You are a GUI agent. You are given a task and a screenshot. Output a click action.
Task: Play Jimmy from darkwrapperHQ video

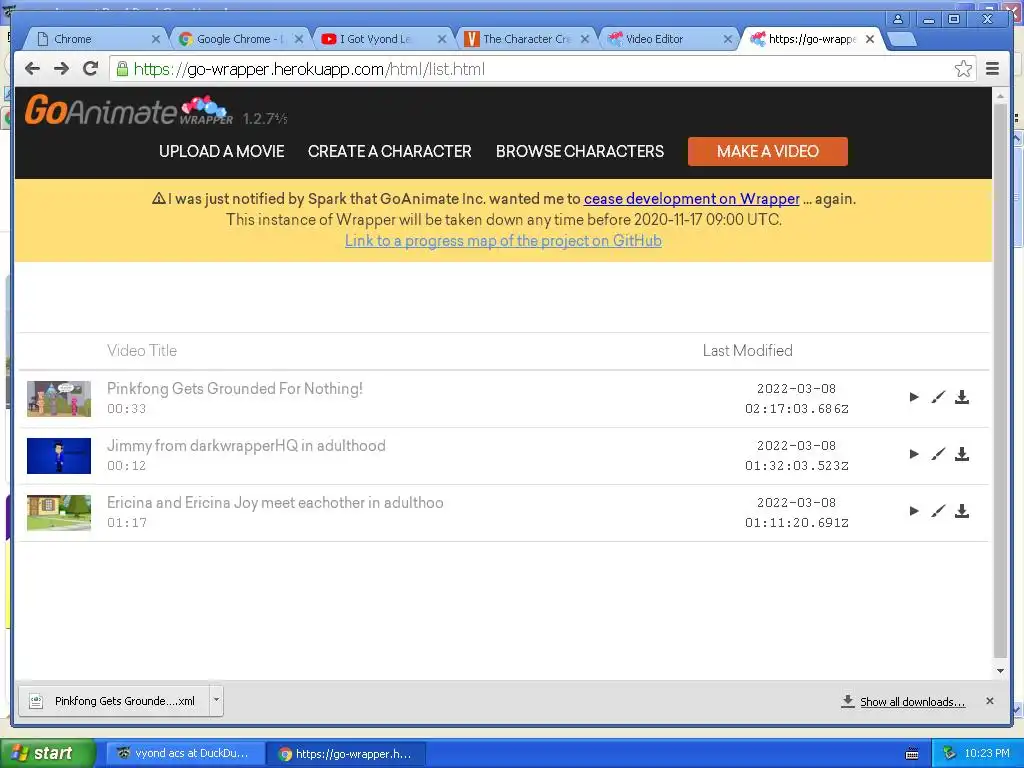(x=914, y=454)
